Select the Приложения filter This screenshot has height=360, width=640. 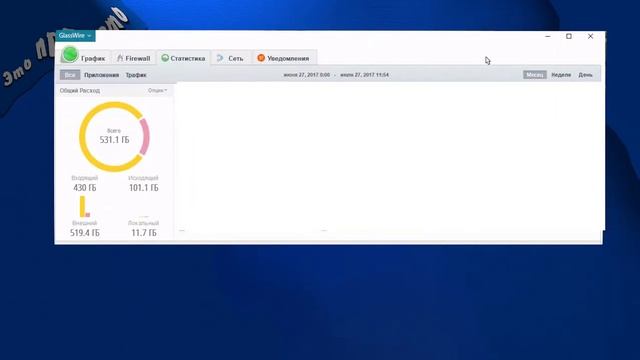pos(101,75)
